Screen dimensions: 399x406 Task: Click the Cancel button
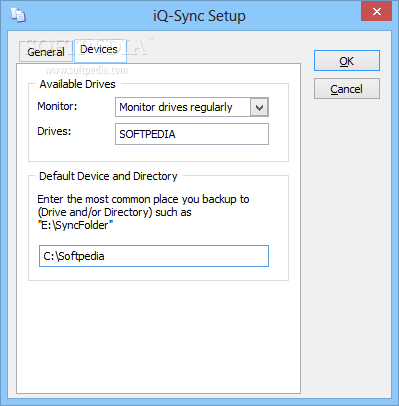pos(347,89)
